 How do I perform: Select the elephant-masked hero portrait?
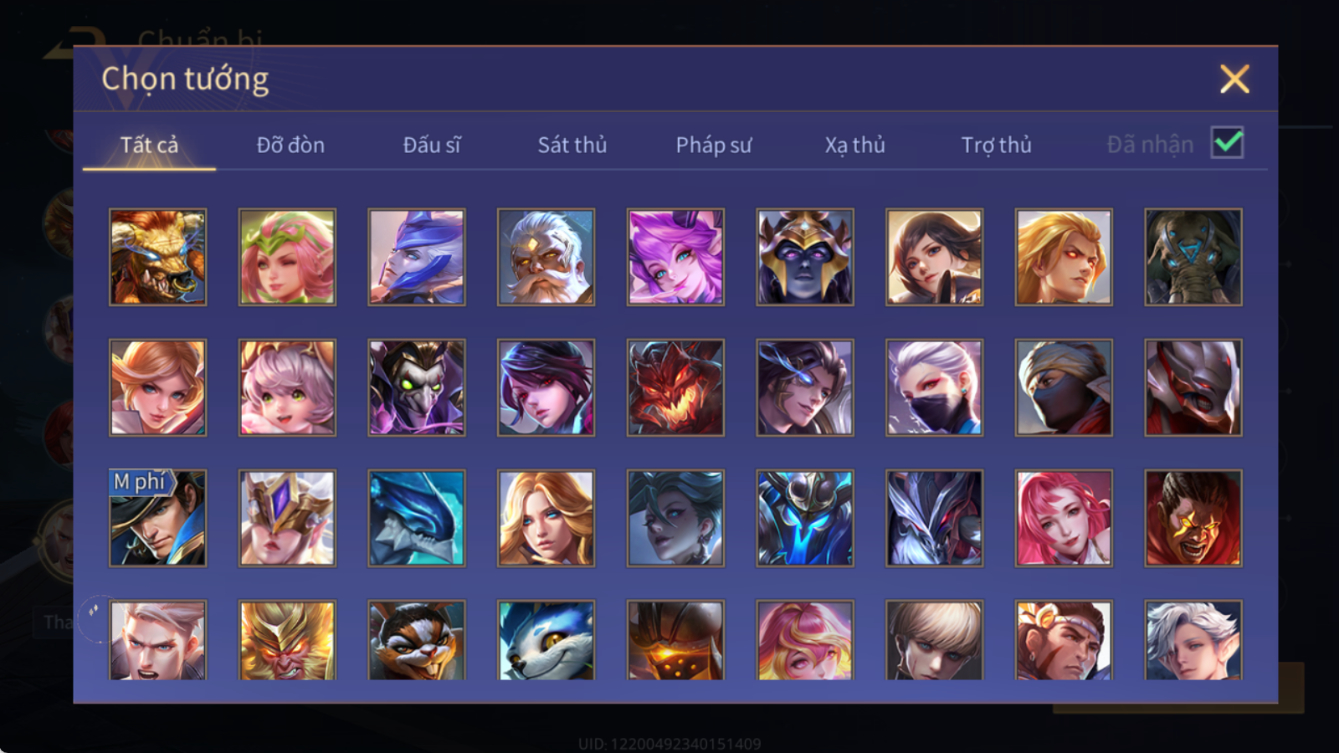[x=1193, y=257]
